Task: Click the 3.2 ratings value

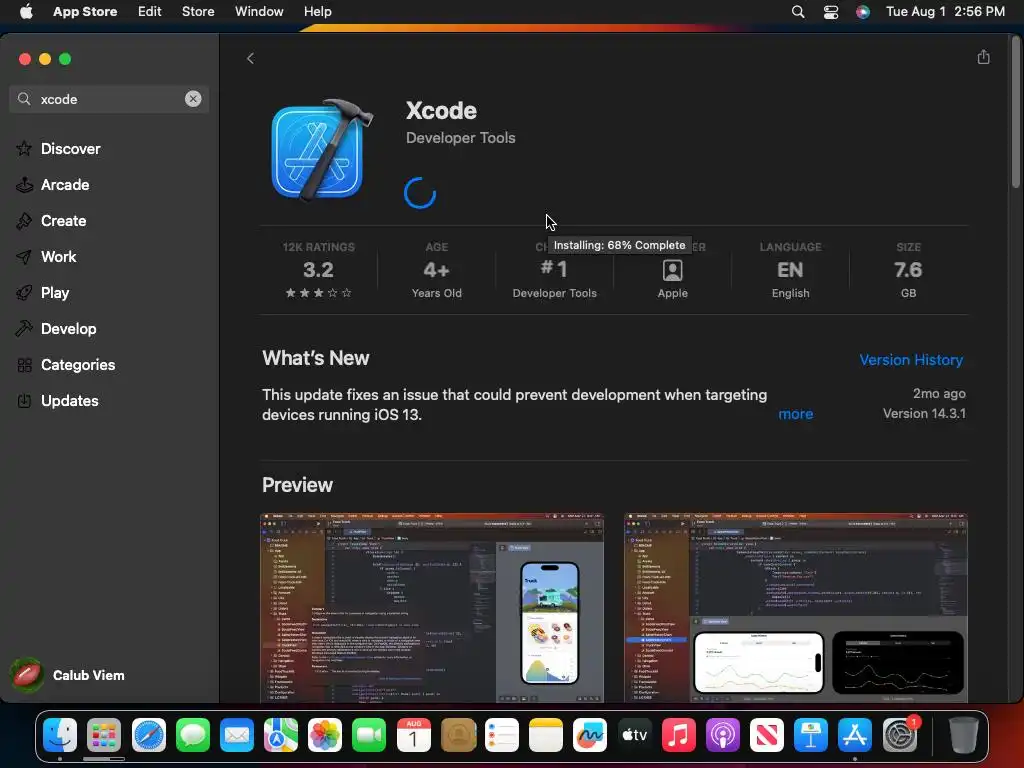Action: point(318,270)
